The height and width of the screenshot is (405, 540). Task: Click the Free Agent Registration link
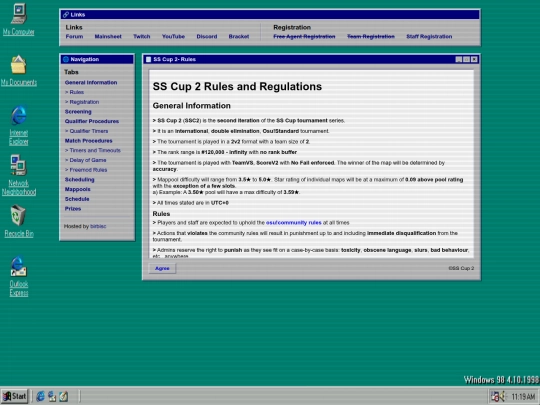pos(304,37)
